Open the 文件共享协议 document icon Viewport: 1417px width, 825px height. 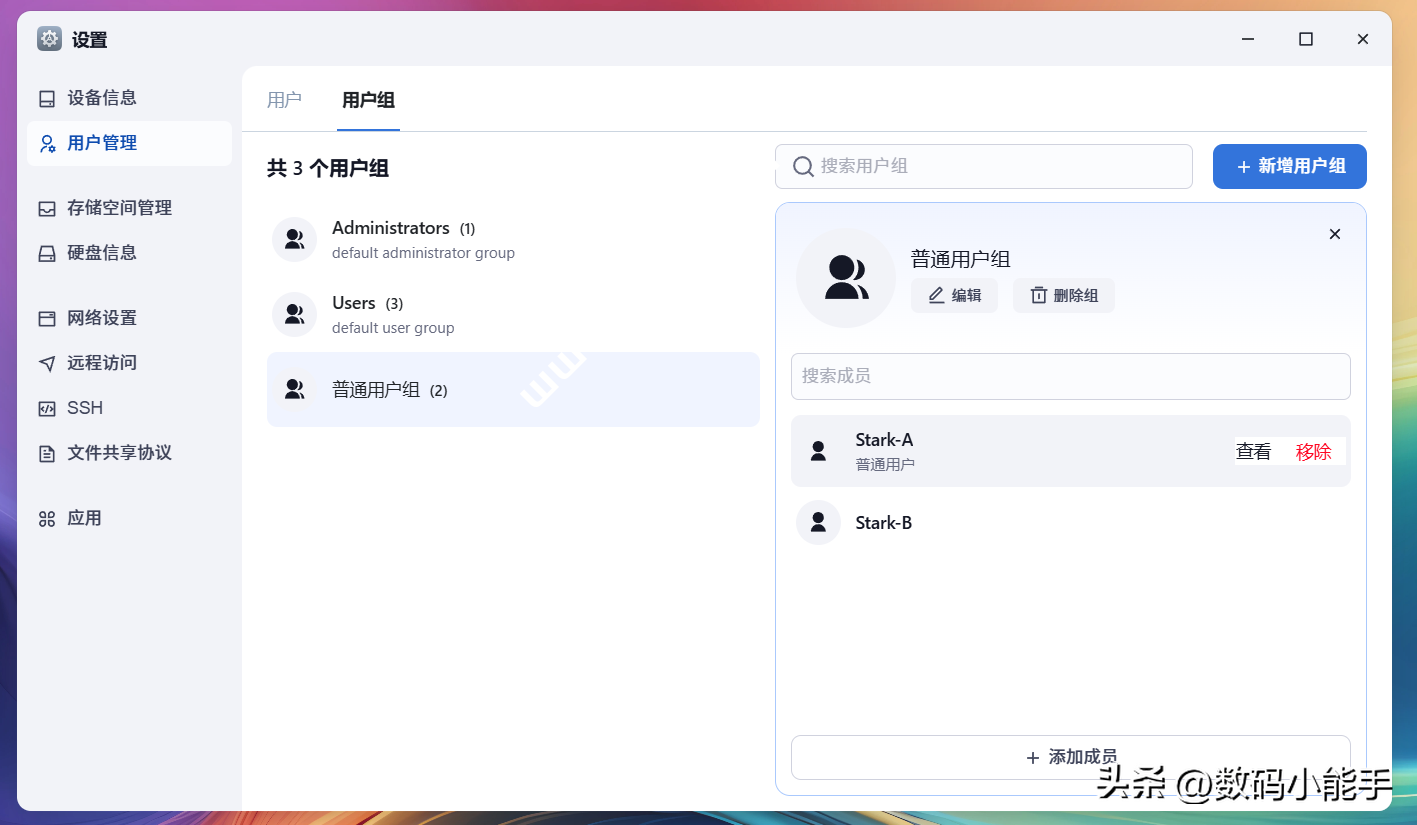coord(47,453)
